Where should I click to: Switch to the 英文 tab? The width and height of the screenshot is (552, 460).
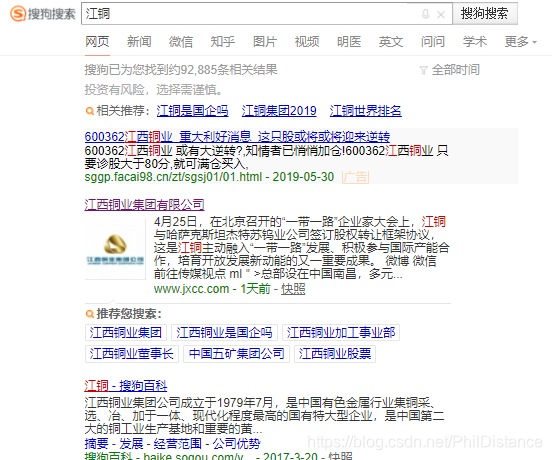[391, 42]
